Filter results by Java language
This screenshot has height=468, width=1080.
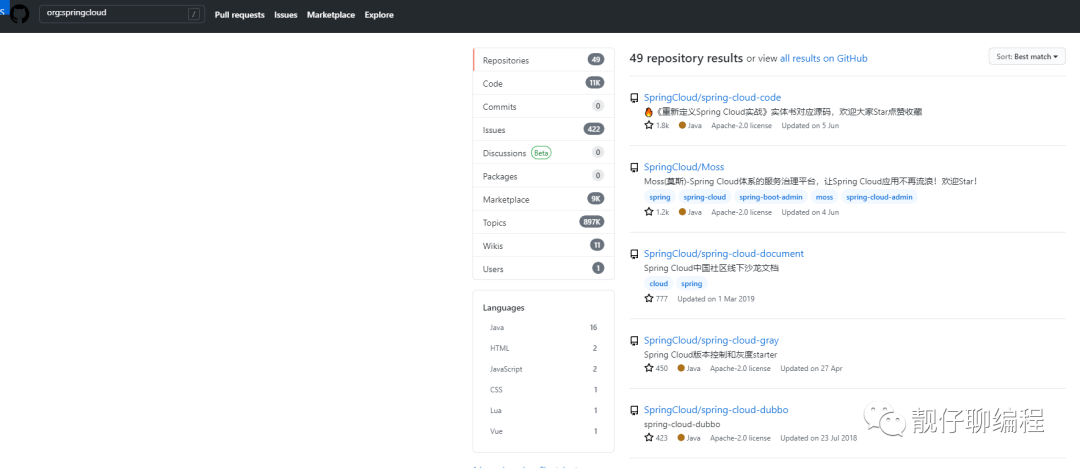coord(543,327)
